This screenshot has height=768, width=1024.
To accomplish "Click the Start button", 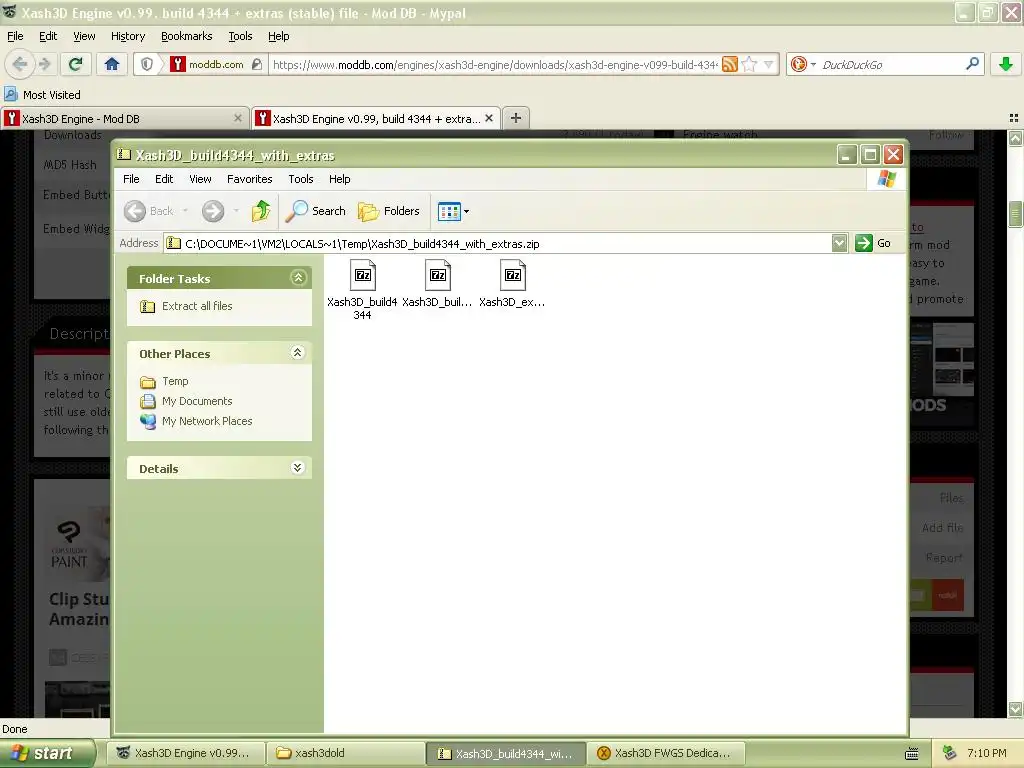I will point(47,753).
